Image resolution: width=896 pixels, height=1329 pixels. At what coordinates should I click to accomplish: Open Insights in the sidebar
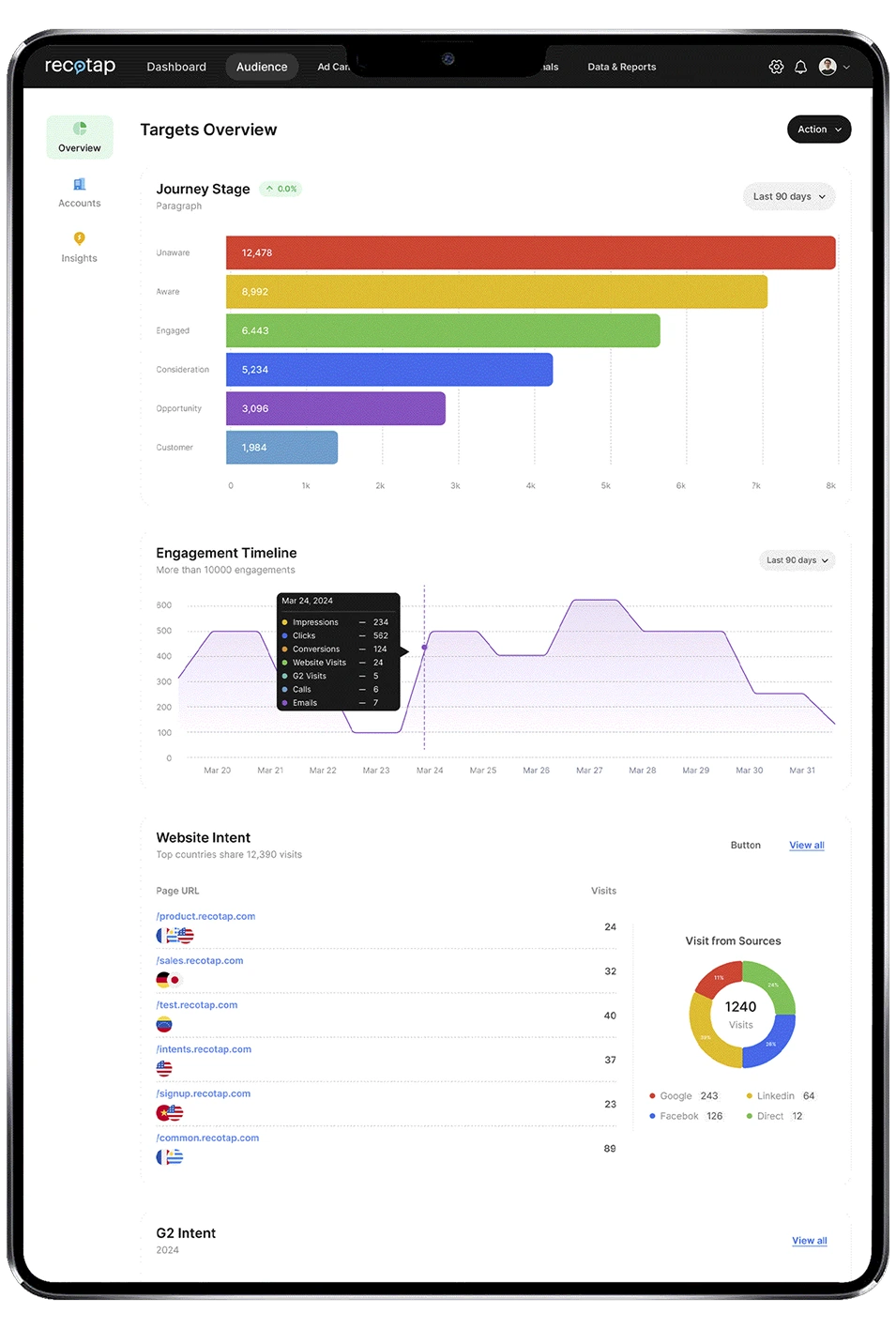(80, 247)
